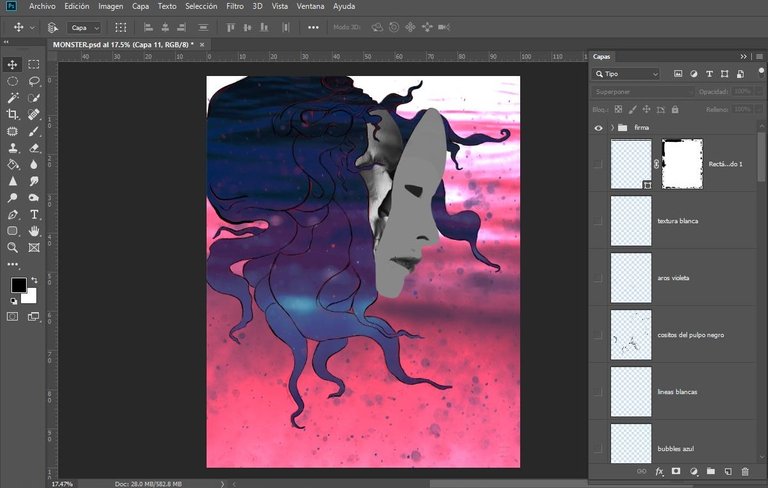Open the Edición menu
The height and width of the screenshot is (488, 768).
pyautogui.click(x=76, y=6)
